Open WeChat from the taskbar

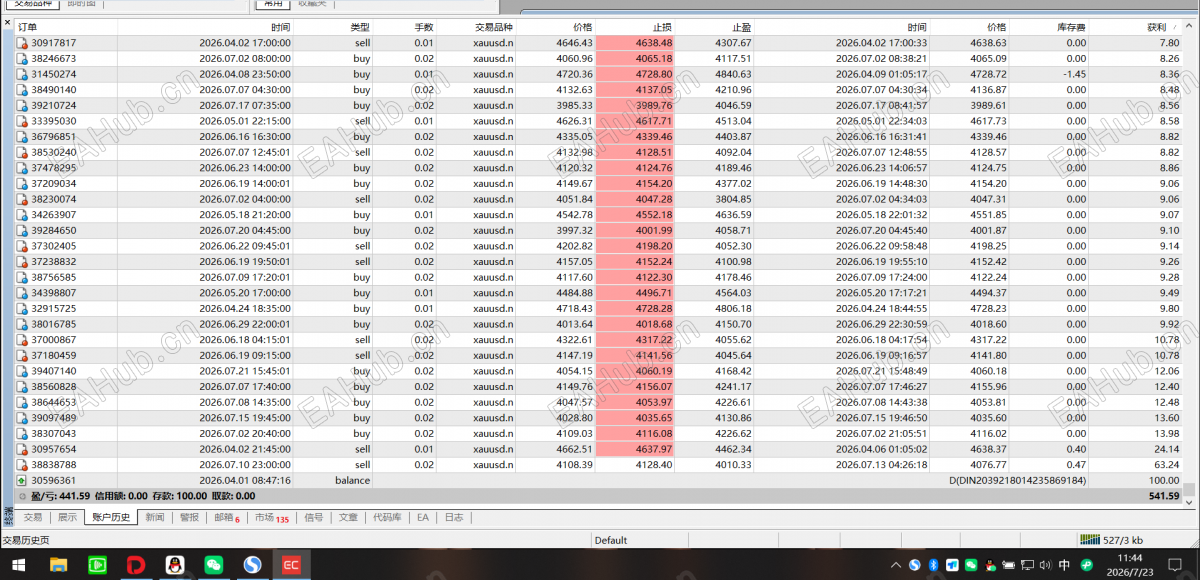click(214, 565)
